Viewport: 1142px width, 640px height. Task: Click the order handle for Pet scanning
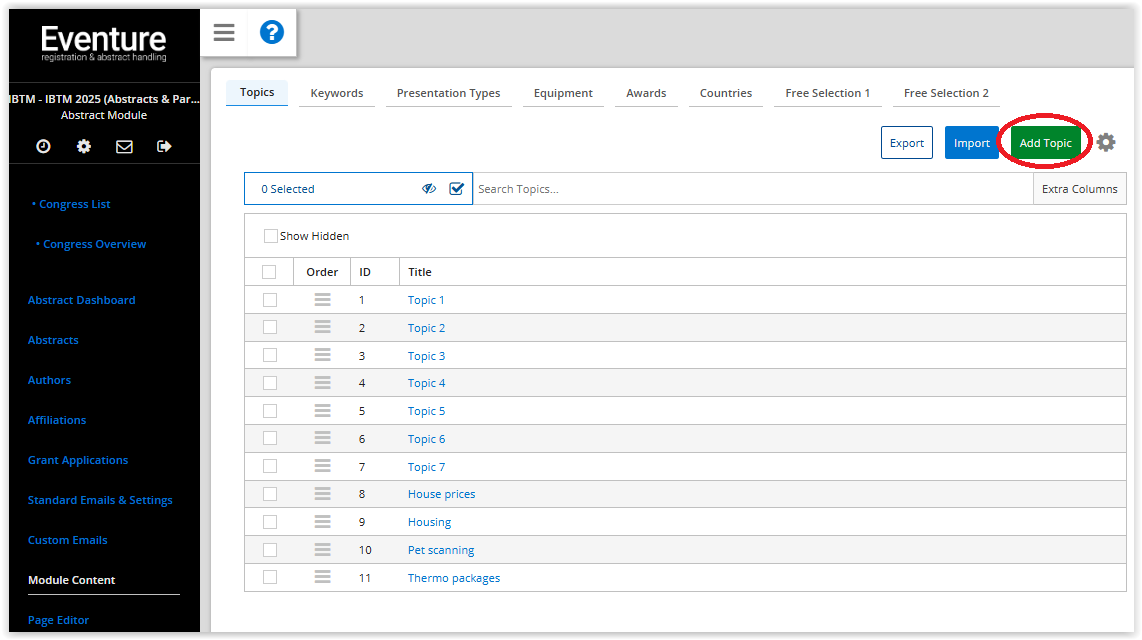click(323, 550)
